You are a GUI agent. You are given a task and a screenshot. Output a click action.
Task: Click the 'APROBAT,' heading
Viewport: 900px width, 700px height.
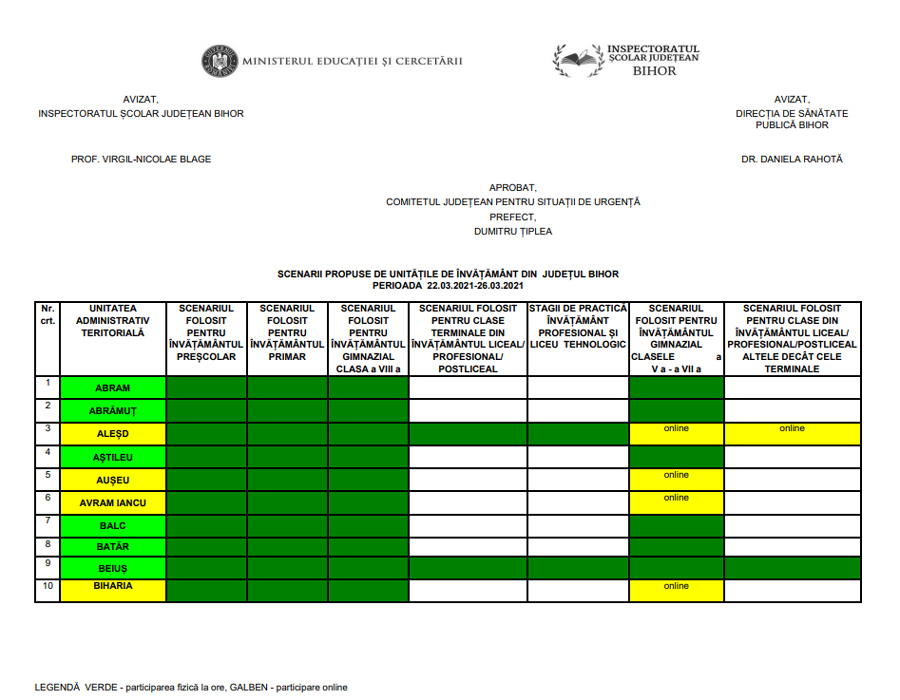513,188
